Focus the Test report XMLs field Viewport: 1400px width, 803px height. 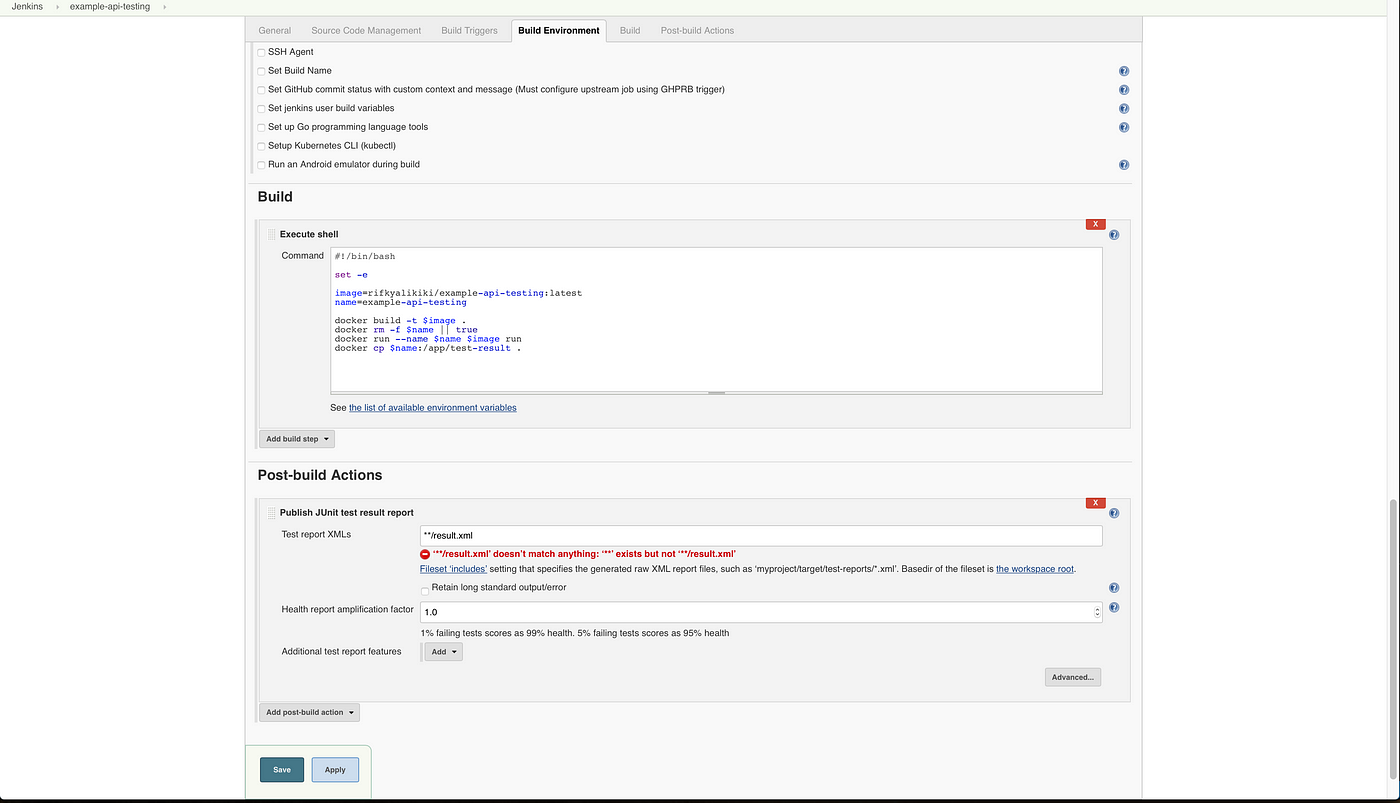[761, 536]
